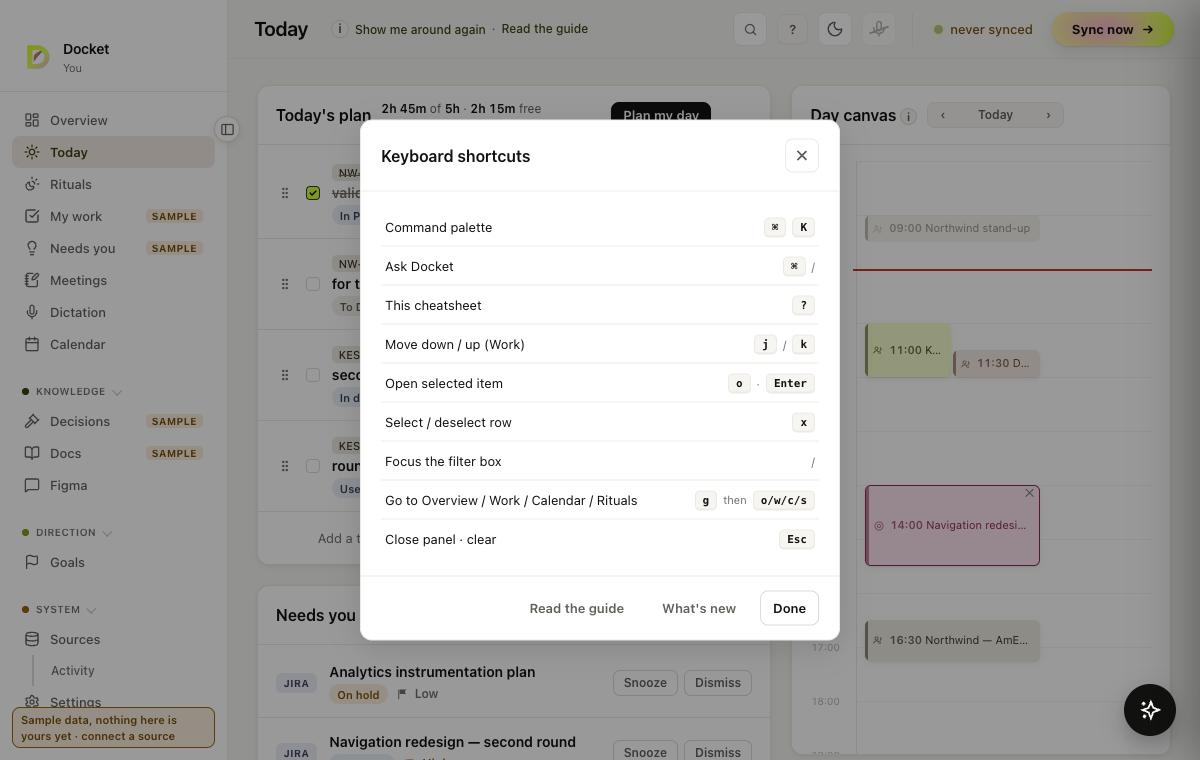Click Plan my day button
The width and height of the screenshot is (1200, 760).
pos(661,111)
